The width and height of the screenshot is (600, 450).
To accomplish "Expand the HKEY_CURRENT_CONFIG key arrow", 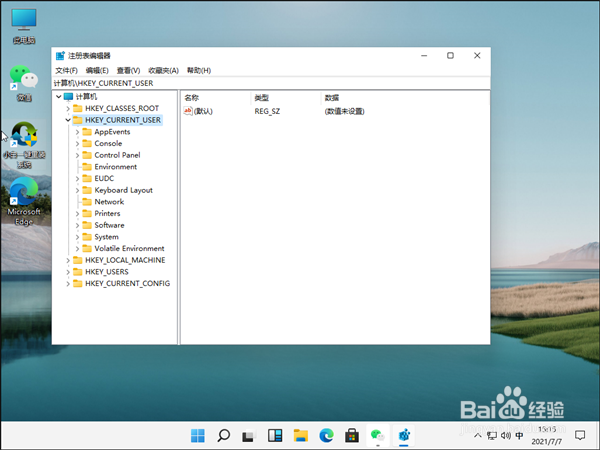I will (x=68, y=284).
